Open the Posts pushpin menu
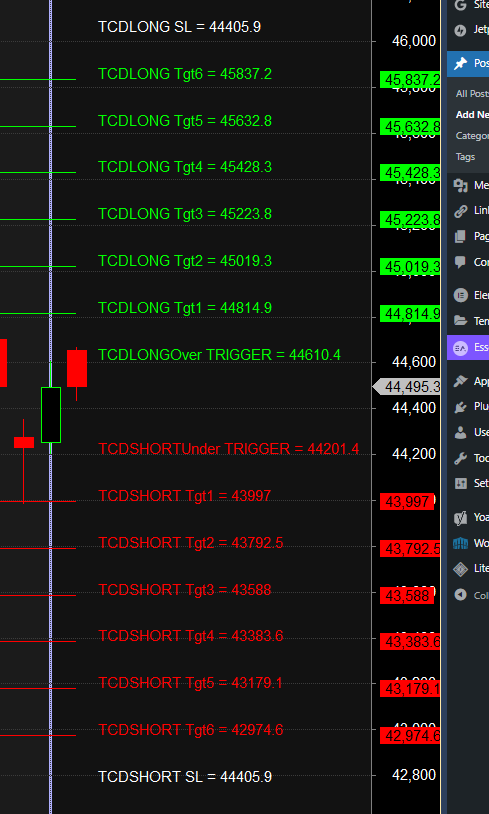Image resolution: width=489 pixels, height=814 pixels. pos(460,63)
